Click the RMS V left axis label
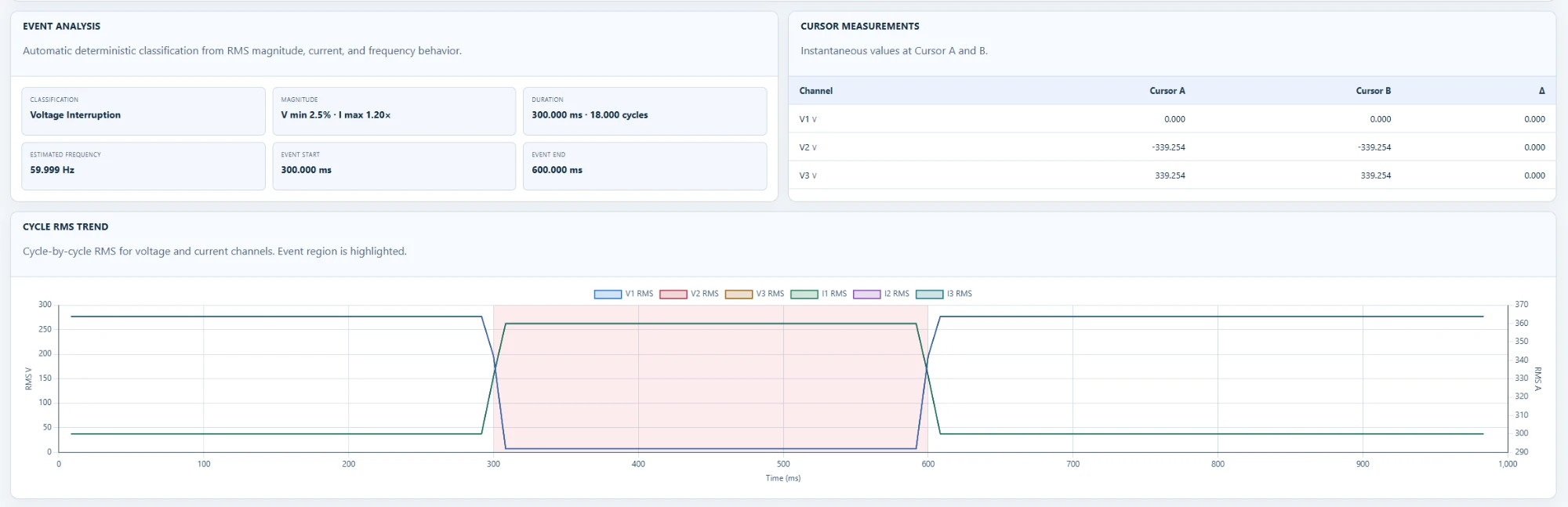Screen dimensions: 1568x507 click(28, 378)
